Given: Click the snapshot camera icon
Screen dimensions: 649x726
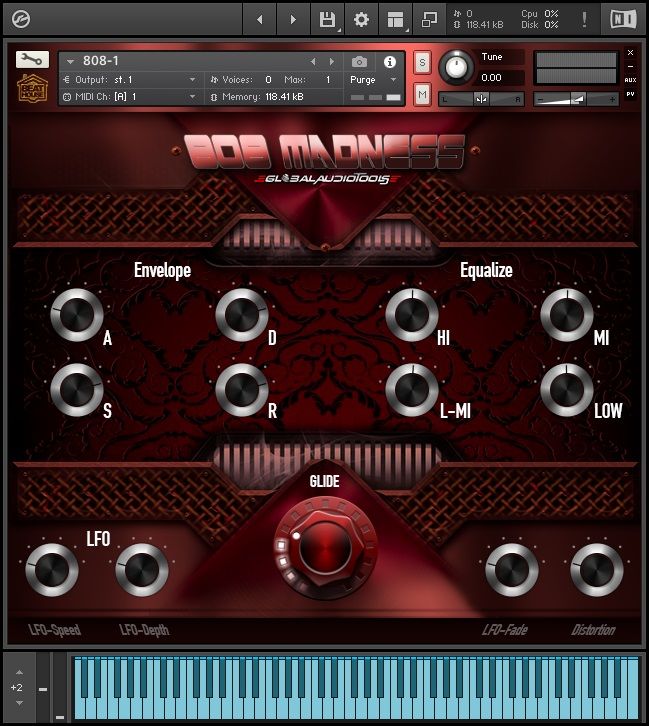Looking at the screenshot, I should pyautogui.click(x=360, y=62).
